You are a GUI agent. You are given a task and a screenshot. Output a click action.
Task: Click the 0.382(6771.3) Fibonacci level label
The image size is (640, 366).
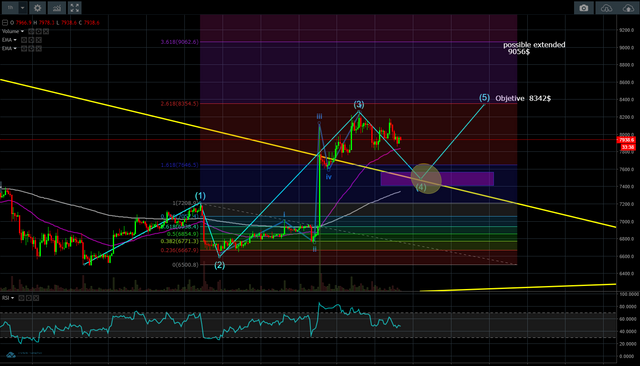(x=180, y=242)
